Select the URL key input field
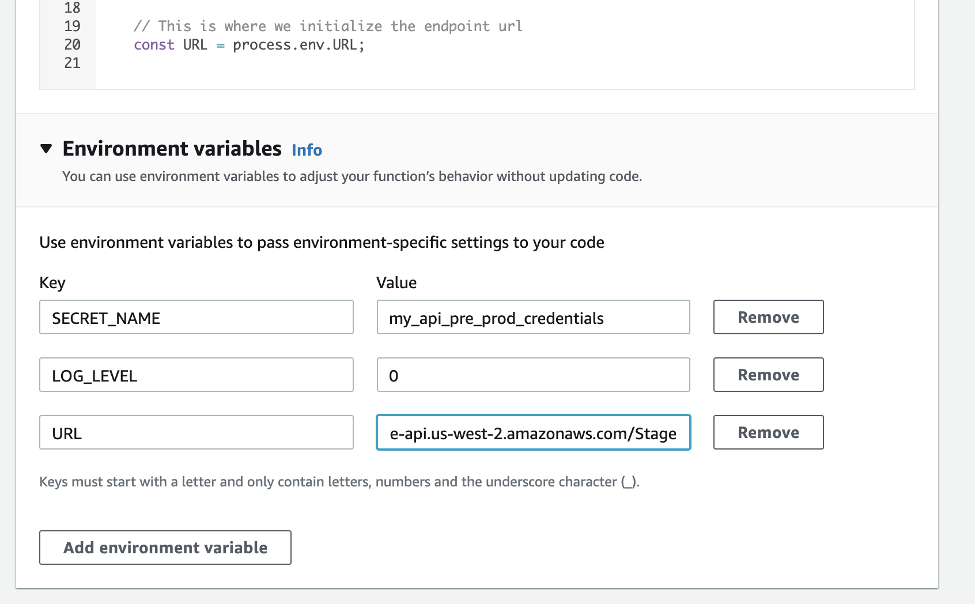Screen dimensions: 977x604 [x=196, y=432]
